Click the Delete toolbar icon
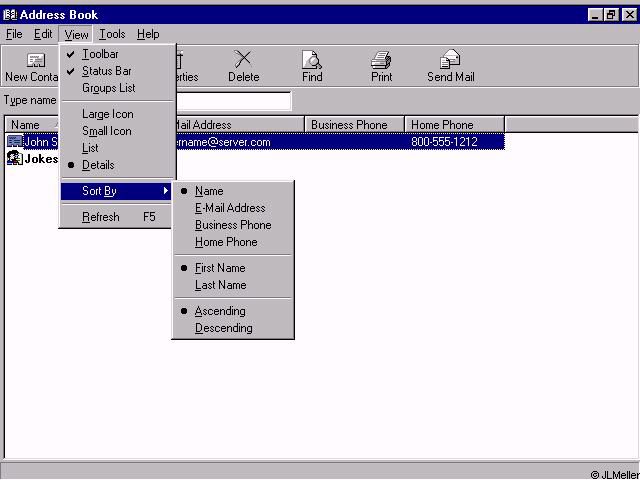This screenshot has width=640, height=480. (243, 61)
